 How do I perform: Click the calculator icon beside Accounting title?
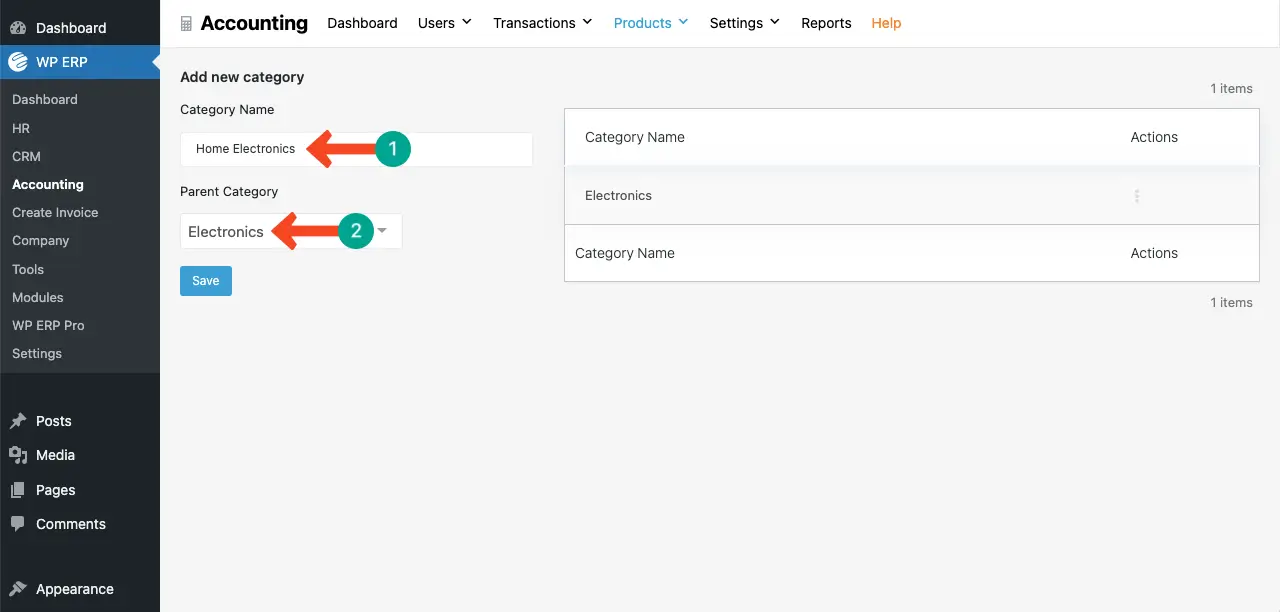[186, 24]
